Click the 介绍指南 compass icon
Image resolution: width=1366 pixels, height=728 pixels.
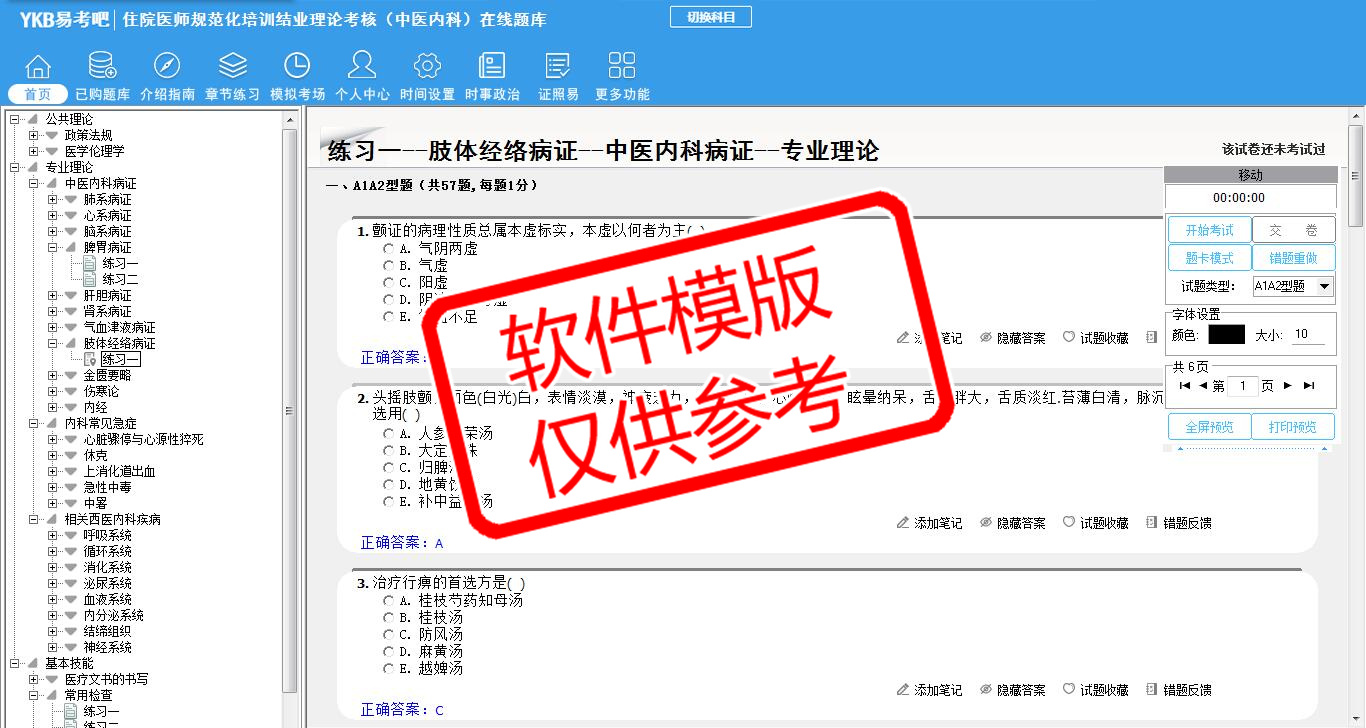(167, 66)
